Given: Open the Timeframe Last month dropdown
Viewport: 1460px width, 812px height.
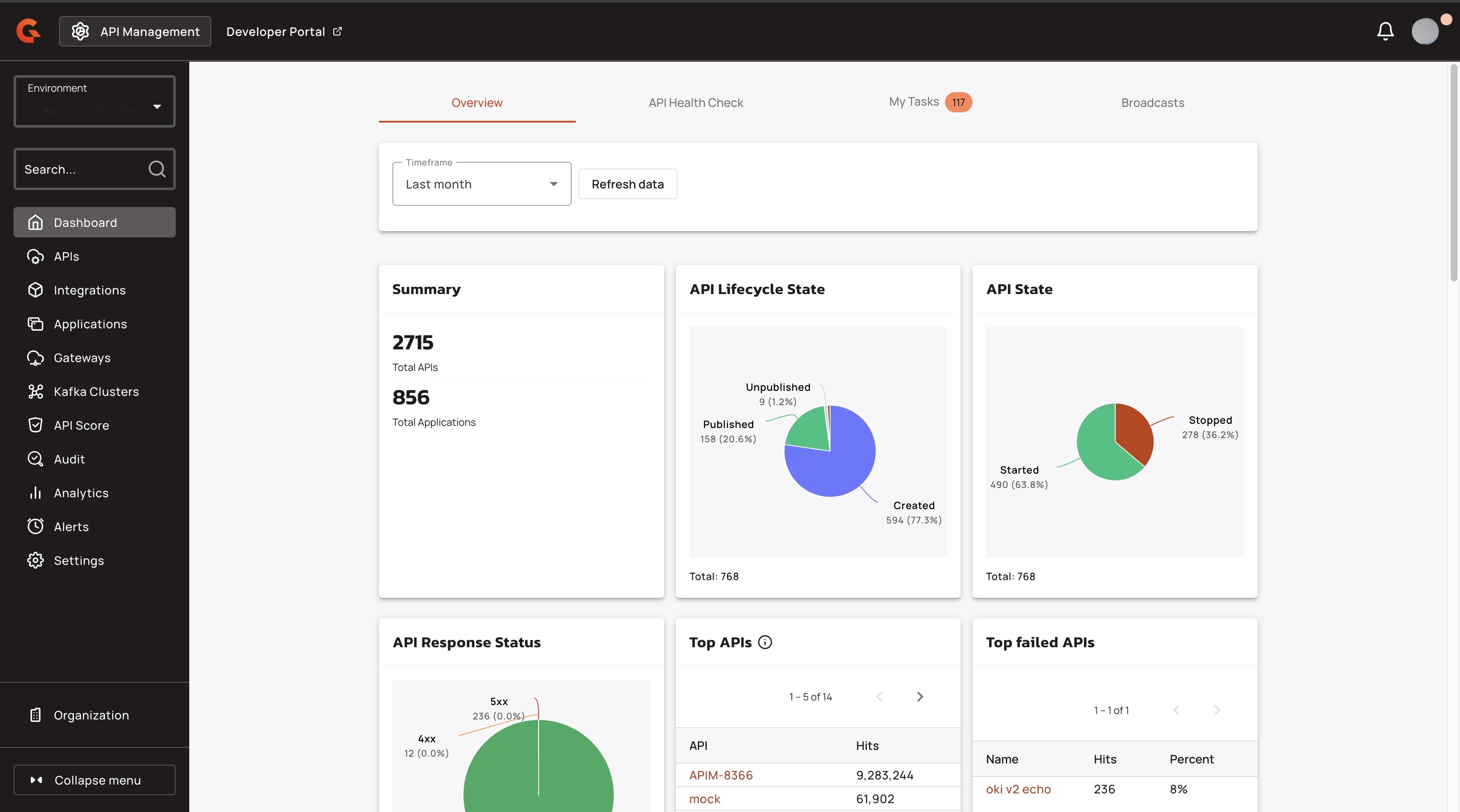Looking at the screenshot, I should pos(481,184).
